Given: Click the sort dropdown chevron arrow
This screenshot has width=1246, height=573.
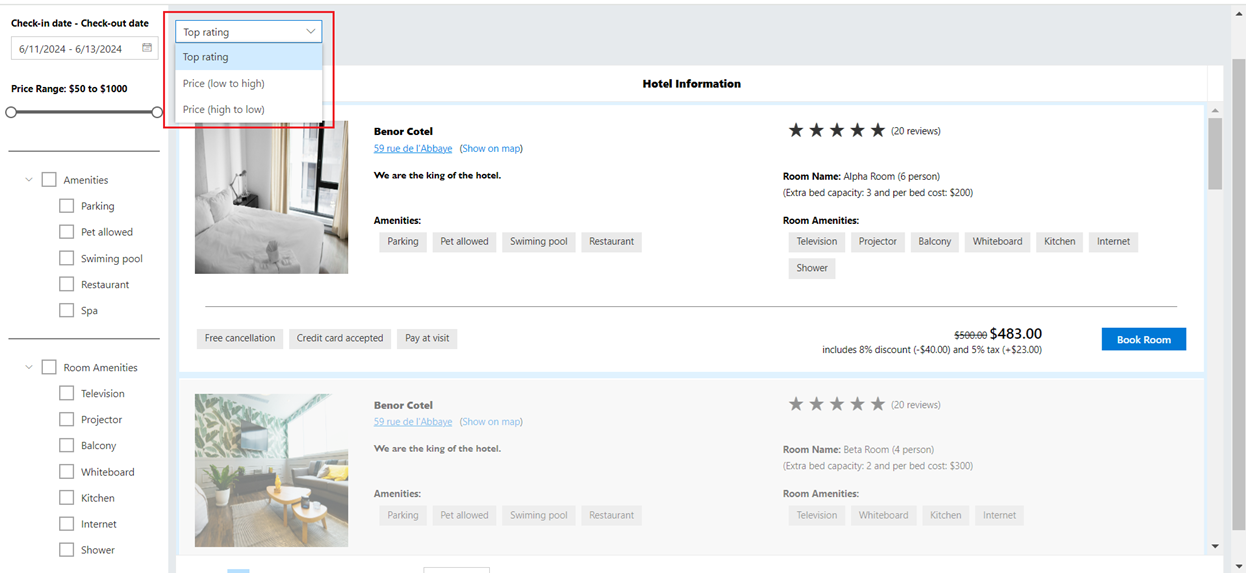Looking at the screenshot, I should (x=310, y=32).
